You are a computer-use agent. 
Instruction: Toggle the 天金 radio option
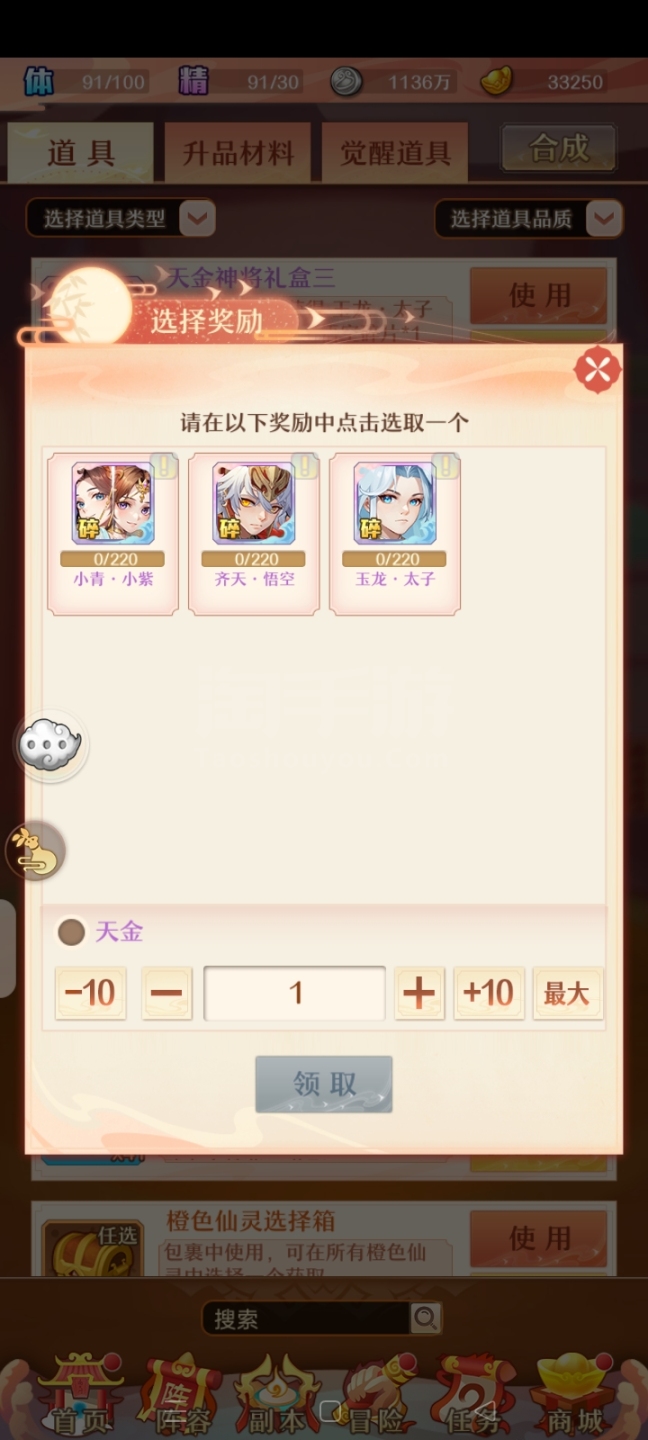(x=71, y=932)
